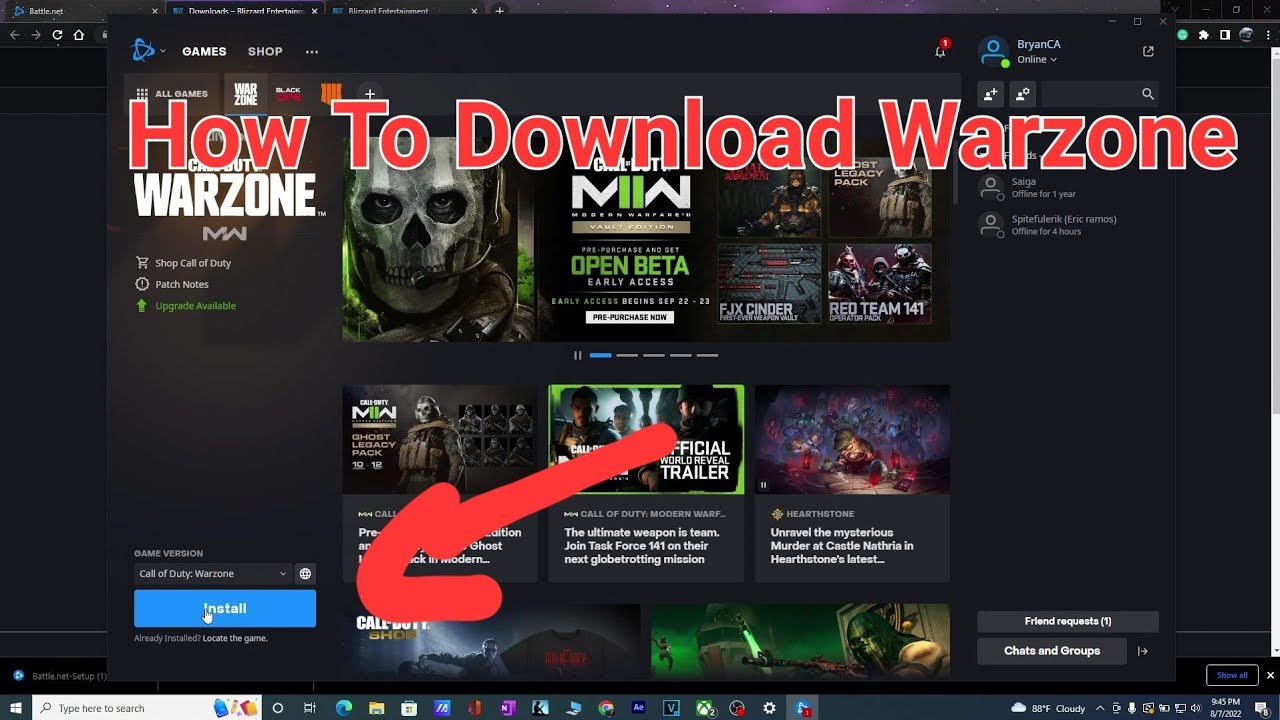The image size is (1280, 720).
Task: Open Windows Settings gear on taskbar
Action: pos(771,708)
